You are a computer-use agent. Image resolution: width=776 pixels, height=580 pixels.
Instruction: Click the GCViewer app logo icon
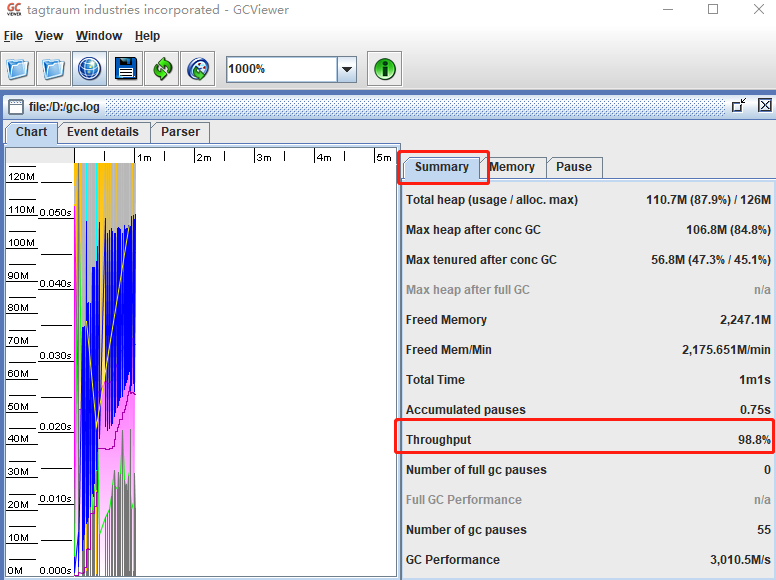click(x=14, y=9)
